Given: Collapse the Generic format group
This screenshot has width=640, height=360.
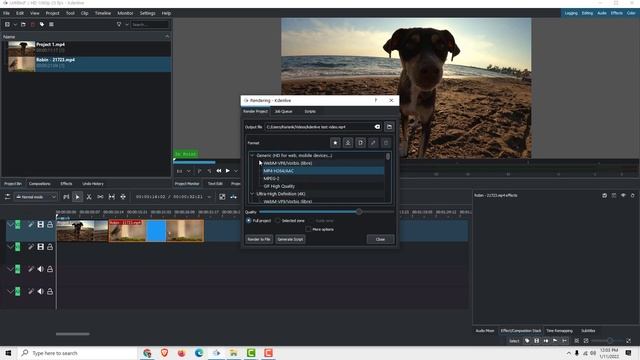Looking at the screenshot, I should (x=252, y=156).
